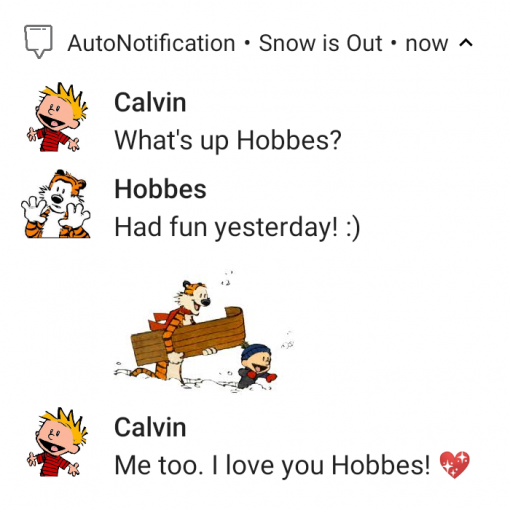This screenshot has width=510, height=510.
Task: Click the sparkling heart emoji
Action: (454, 465)
